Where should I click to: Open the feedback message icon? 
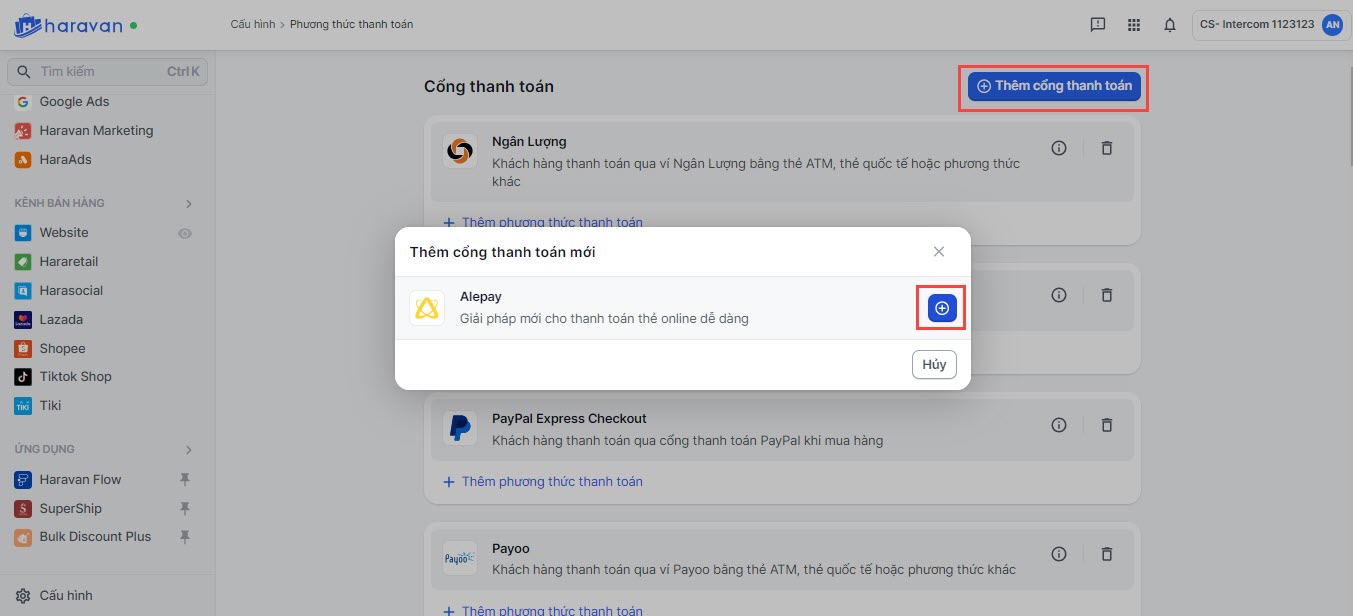(x=1098, y=25)
